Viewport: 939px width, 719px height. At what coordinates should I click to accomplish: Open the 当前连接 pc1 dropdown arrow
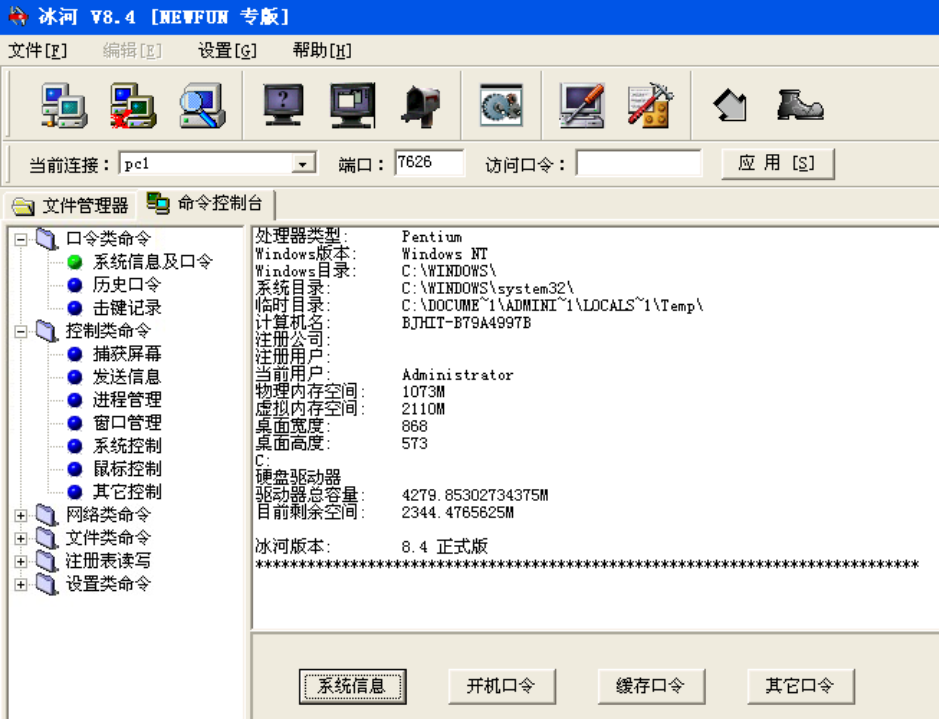(x=303, y=163)
